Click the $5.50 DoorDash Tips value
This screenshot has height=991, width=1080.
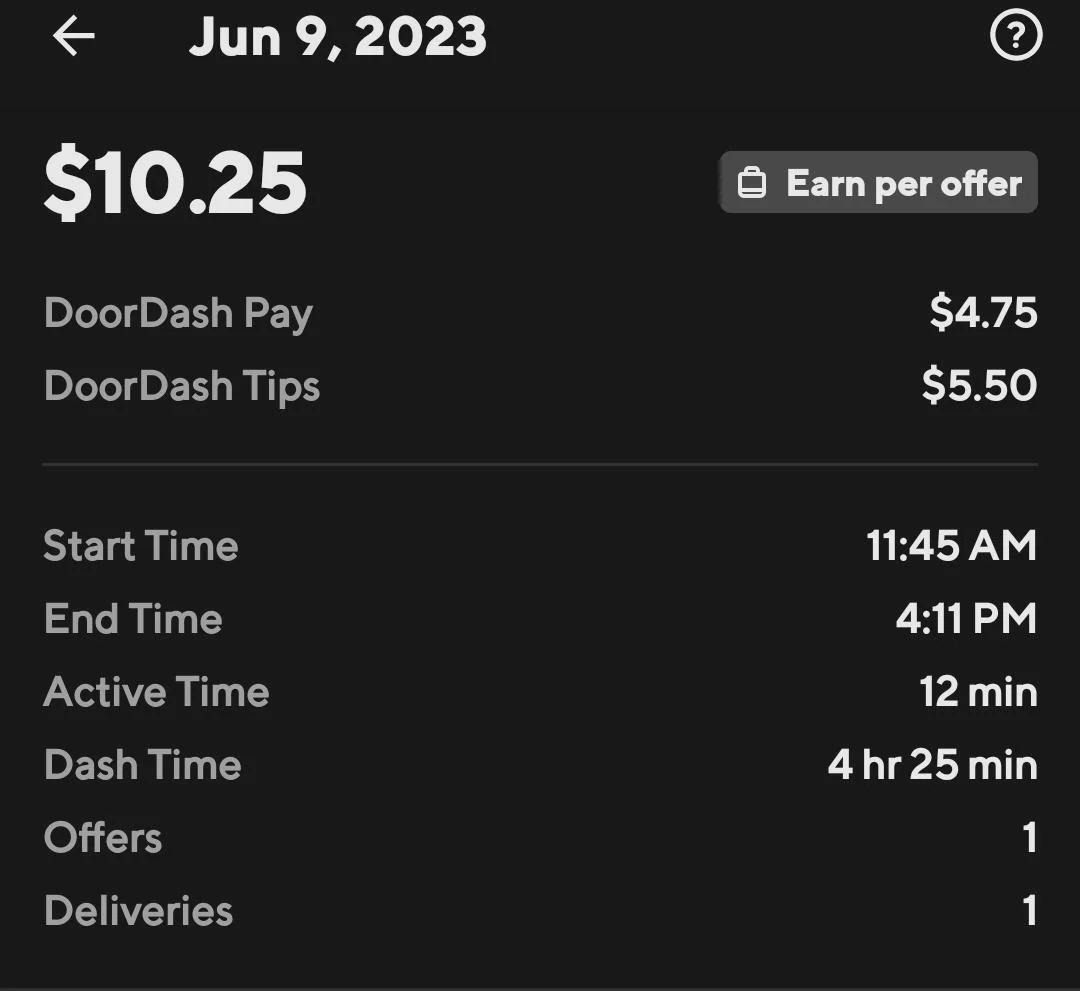pyautogui.click(x=979, y=385)
